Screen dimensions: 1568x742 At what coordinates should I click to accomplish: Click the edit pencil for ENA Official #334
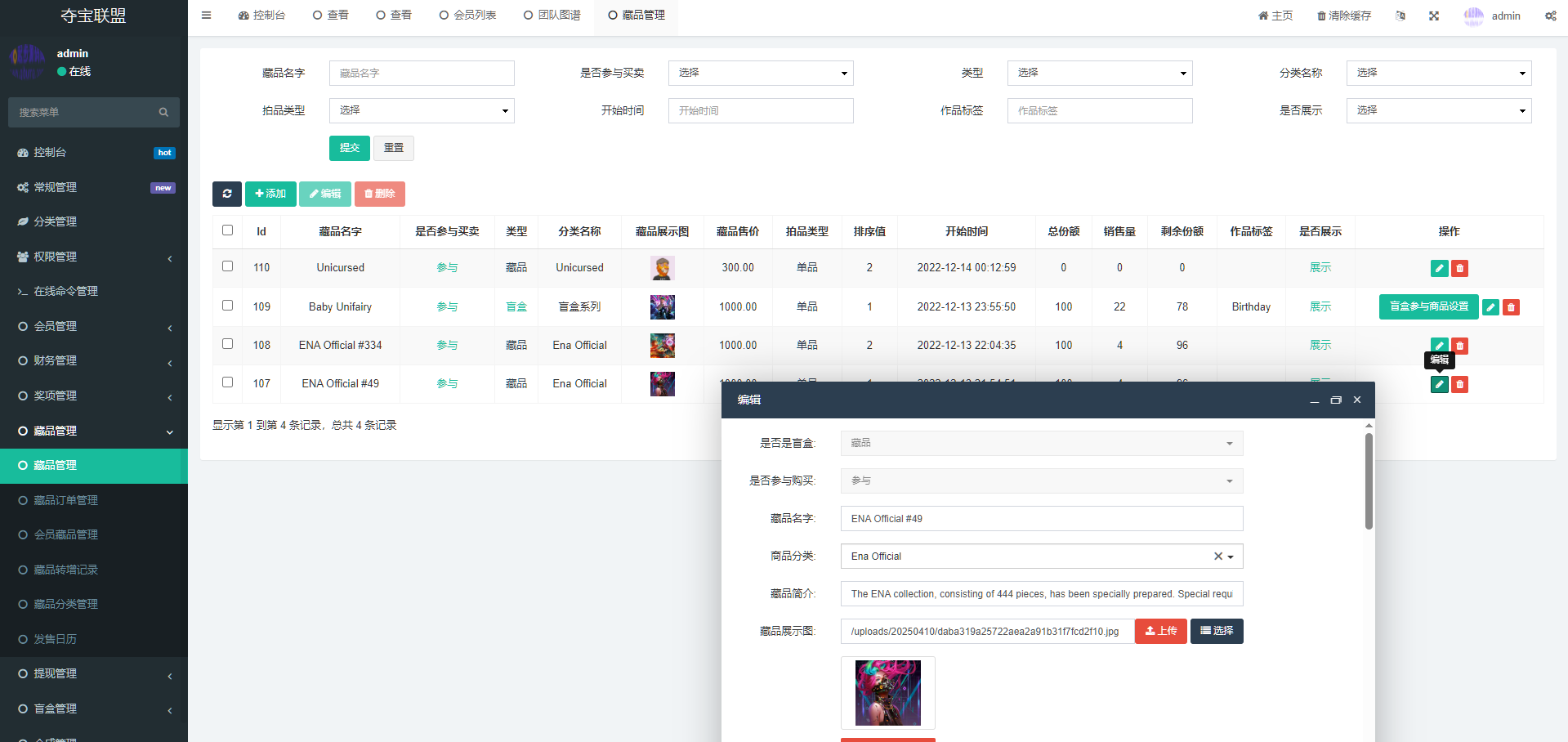1440,346
